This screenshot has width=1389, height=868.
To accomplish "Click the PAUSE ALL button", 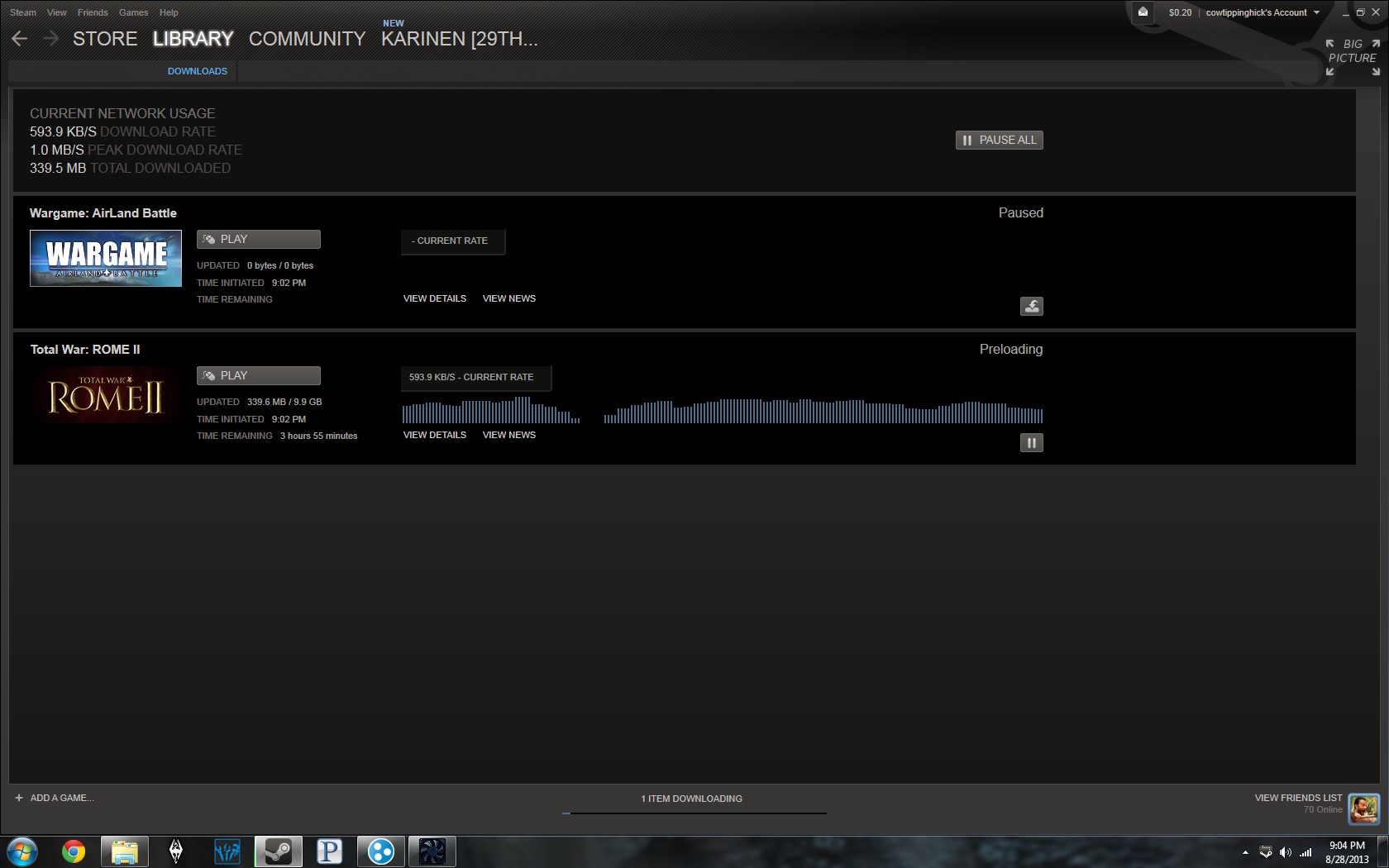I will (1000, 140).
